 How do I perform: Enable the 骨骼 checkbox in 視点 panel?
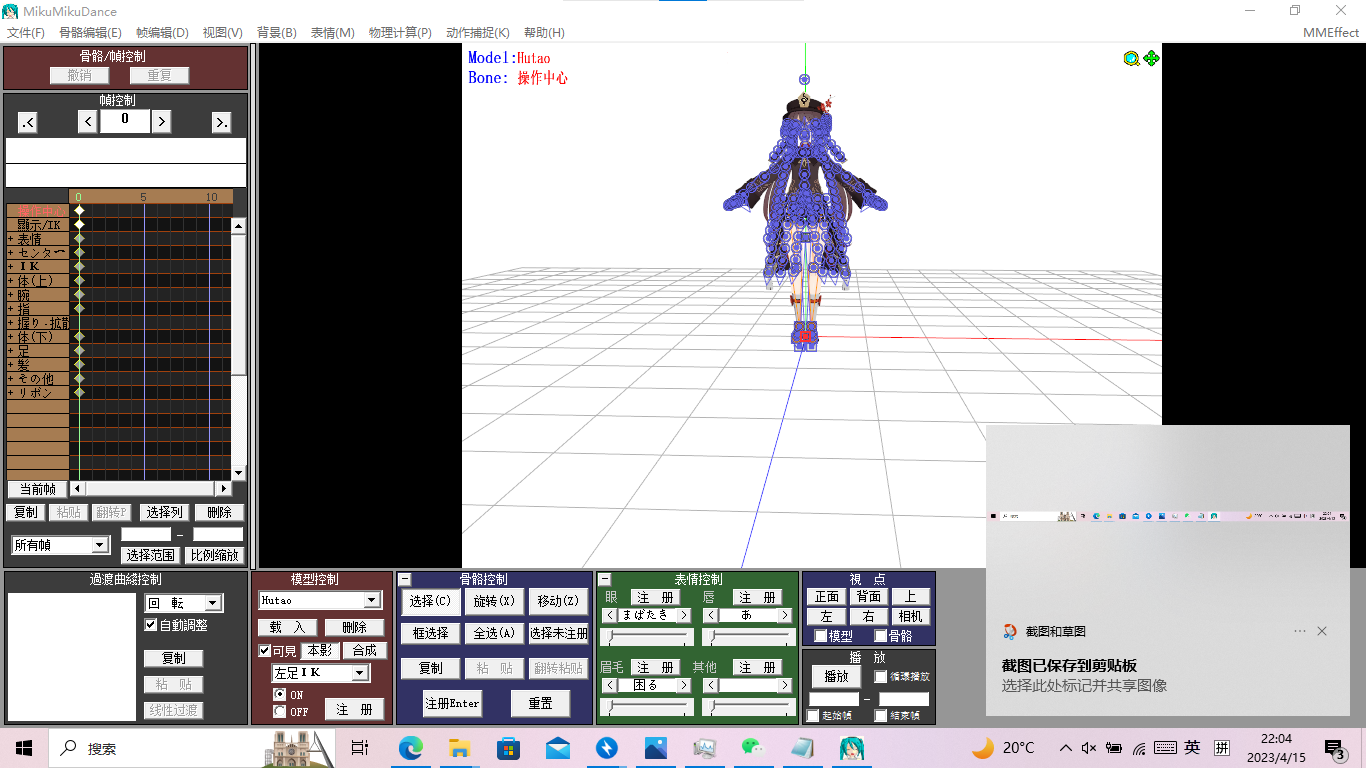point(881,636)
